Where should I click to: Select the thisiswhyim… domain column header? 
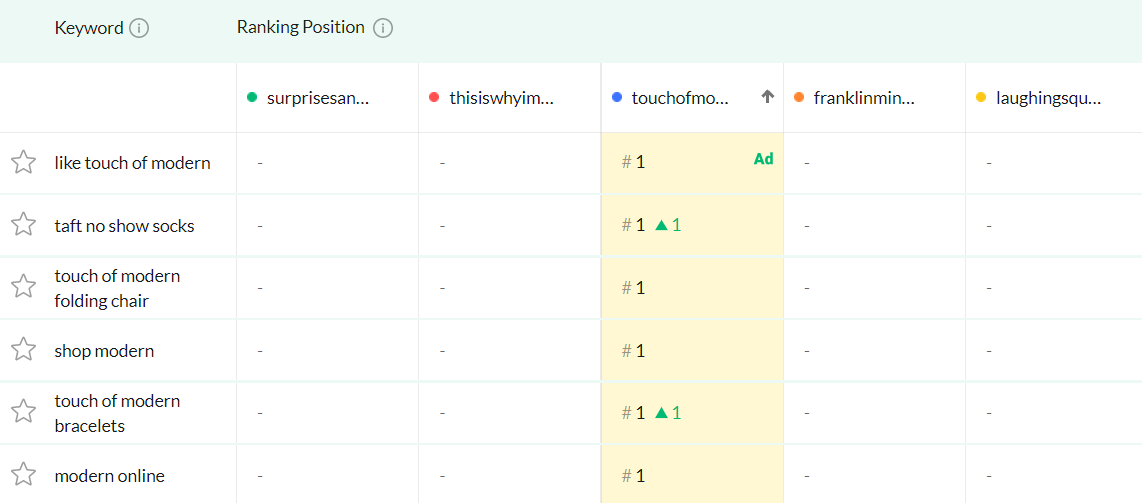(510, 98)
